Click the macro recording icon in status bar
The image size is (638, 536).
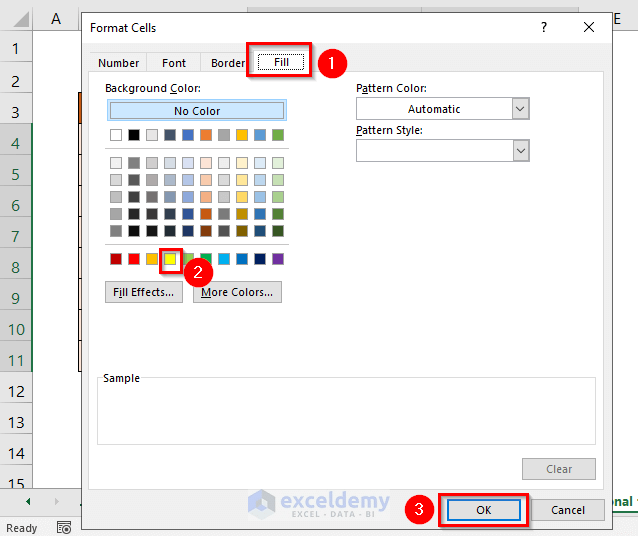click(64, 528)
